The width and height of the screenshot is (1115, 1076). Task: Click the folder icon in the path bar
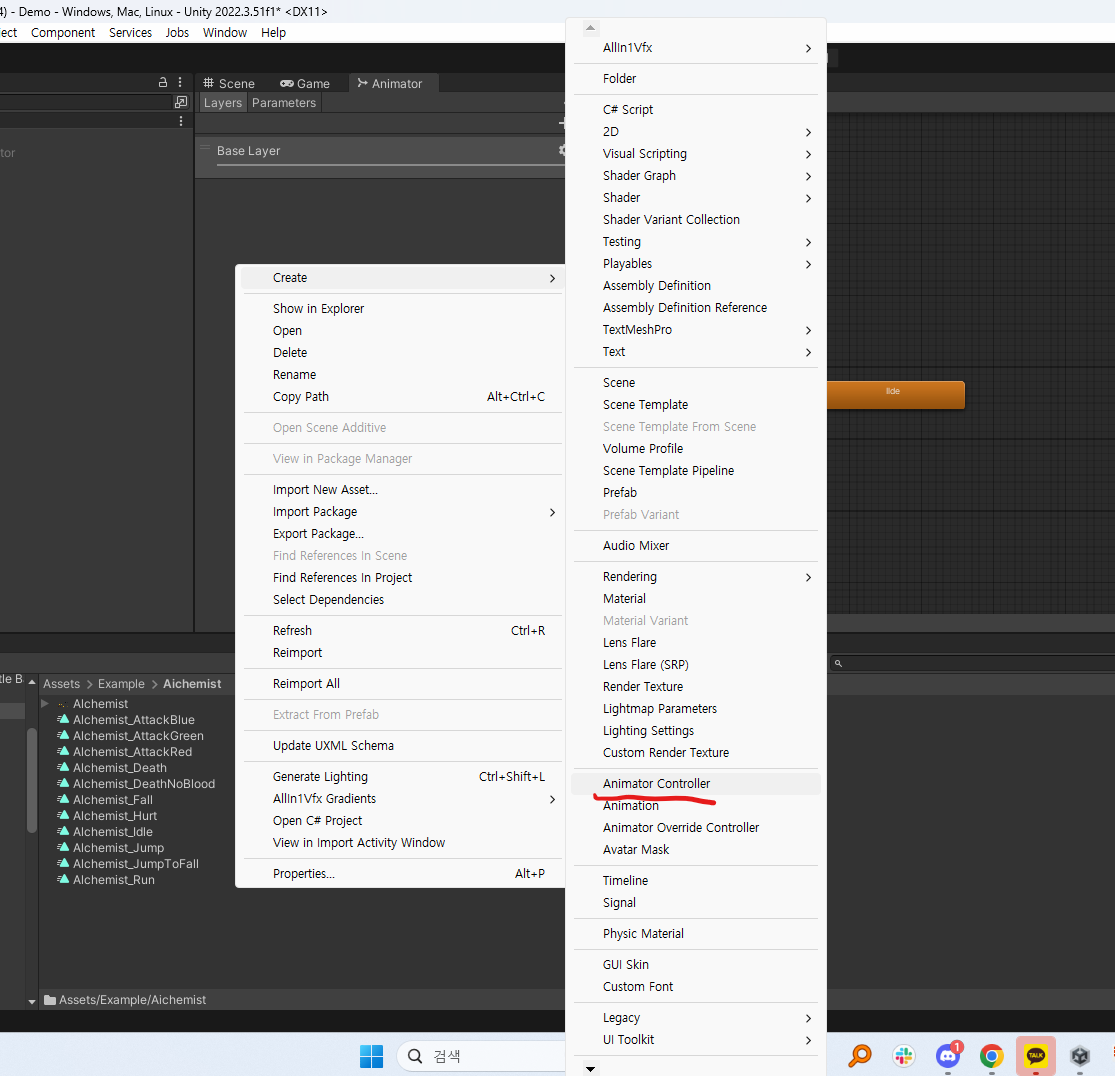pos(50,1000)
